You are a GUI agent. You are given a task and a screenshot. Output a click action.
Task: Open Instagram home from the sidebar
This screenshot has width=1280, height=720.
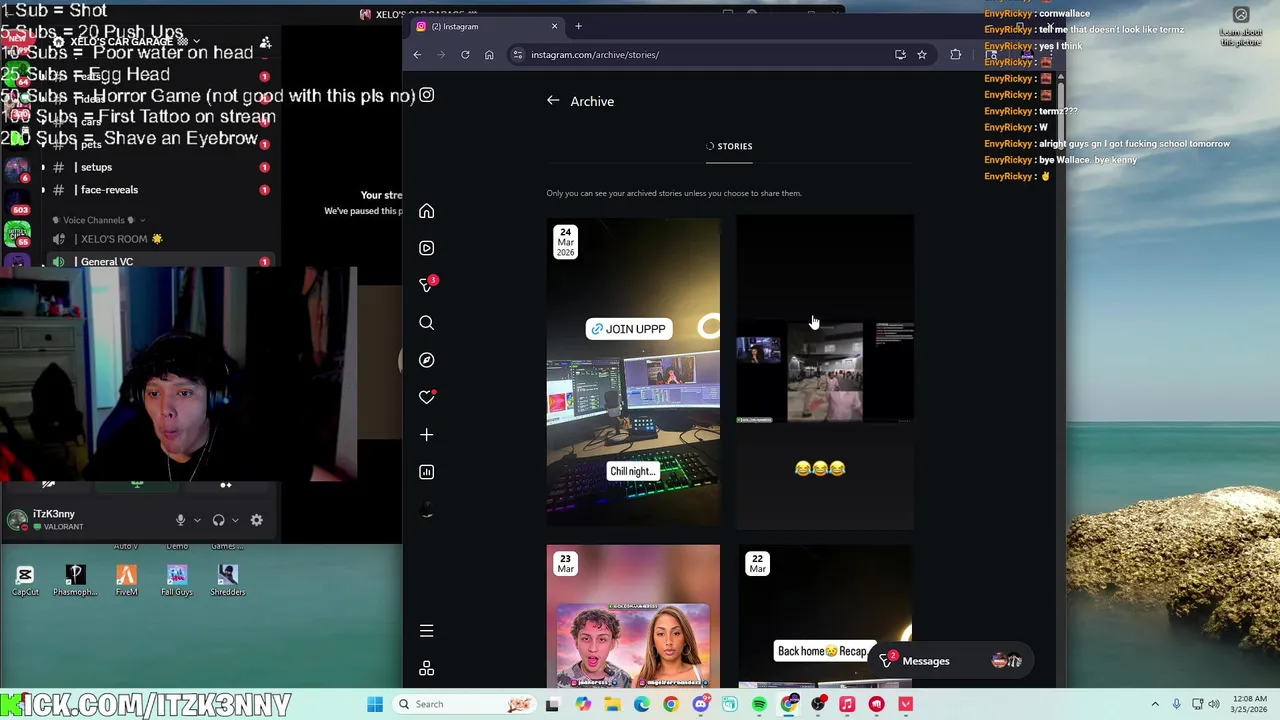[x=426, y=211]
